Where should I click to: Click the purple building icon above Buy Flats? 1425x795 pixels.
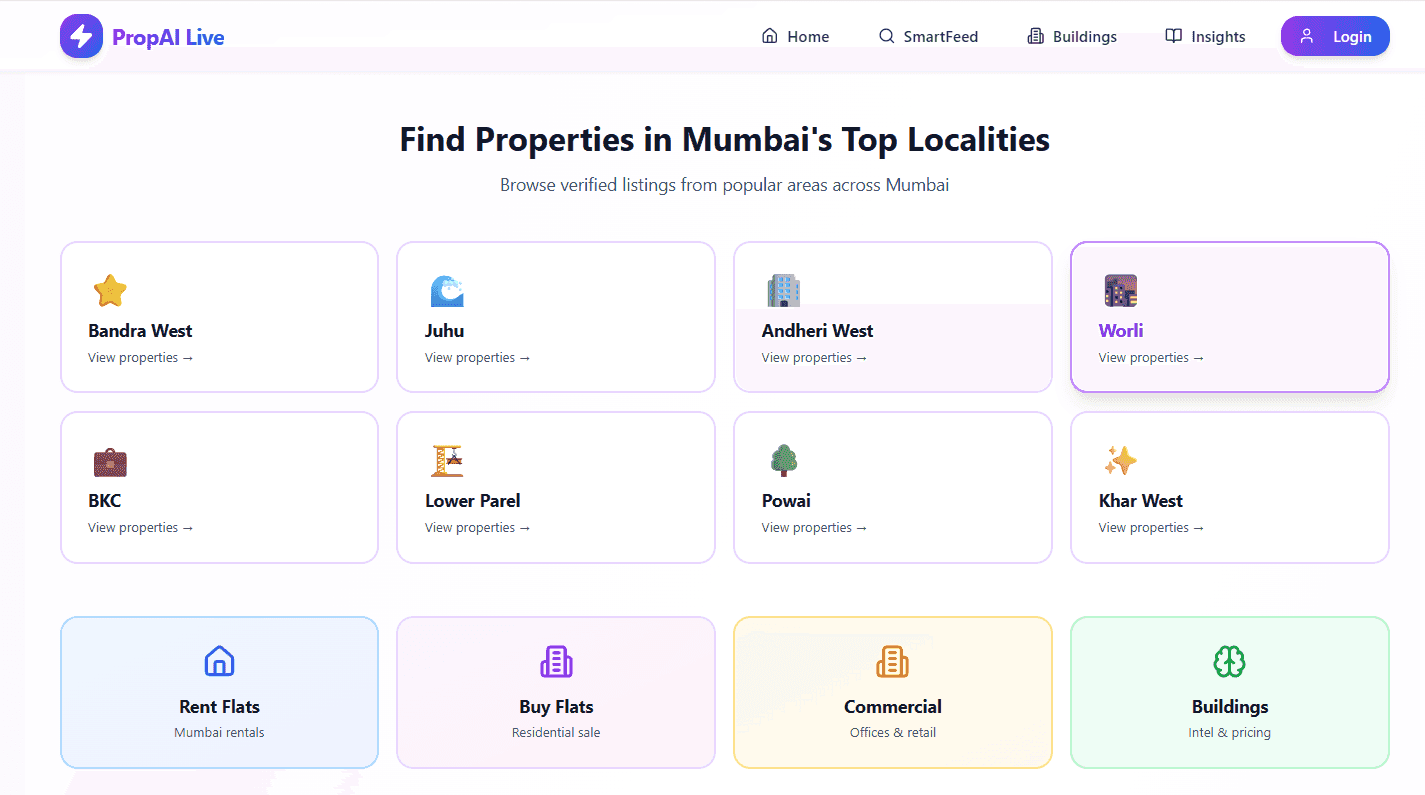(x=556, y=661)
